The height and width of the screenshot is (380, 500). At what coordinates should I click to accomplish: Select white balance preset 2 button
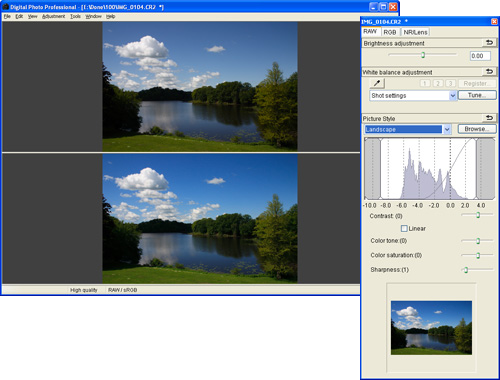click(x=438, y=83)
